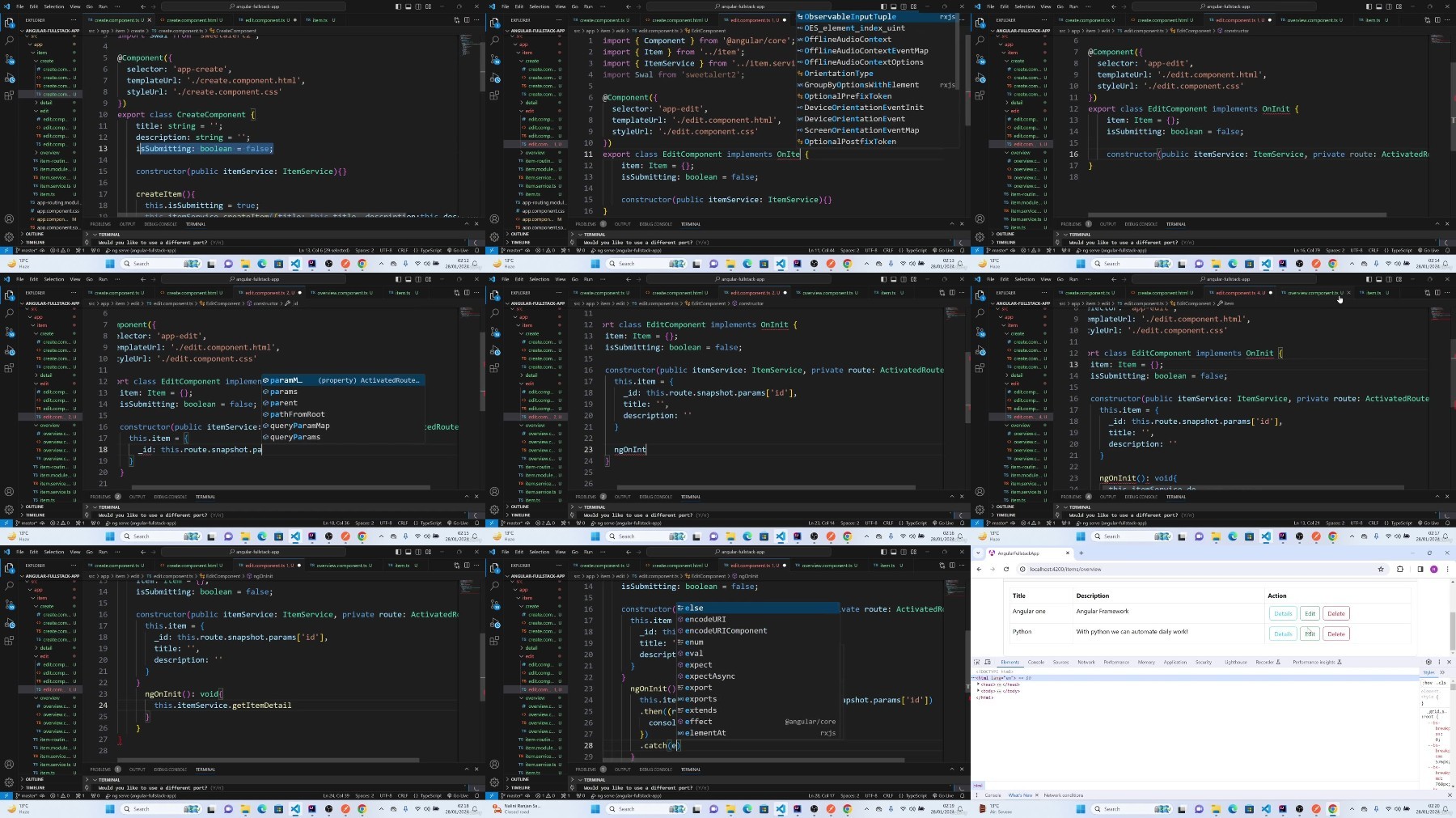Expand OUTLINE section in CreateComponent window sidebar

[x=32, y=234]
